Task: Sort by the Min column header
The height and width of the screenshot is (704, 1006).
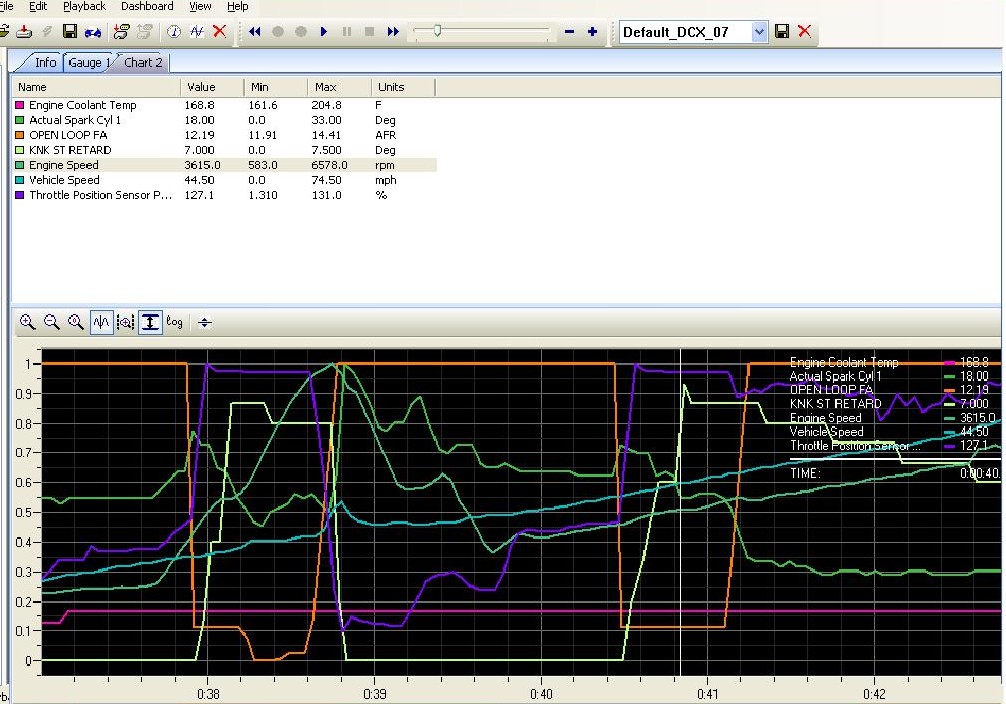Action: (x=275, y=87)
